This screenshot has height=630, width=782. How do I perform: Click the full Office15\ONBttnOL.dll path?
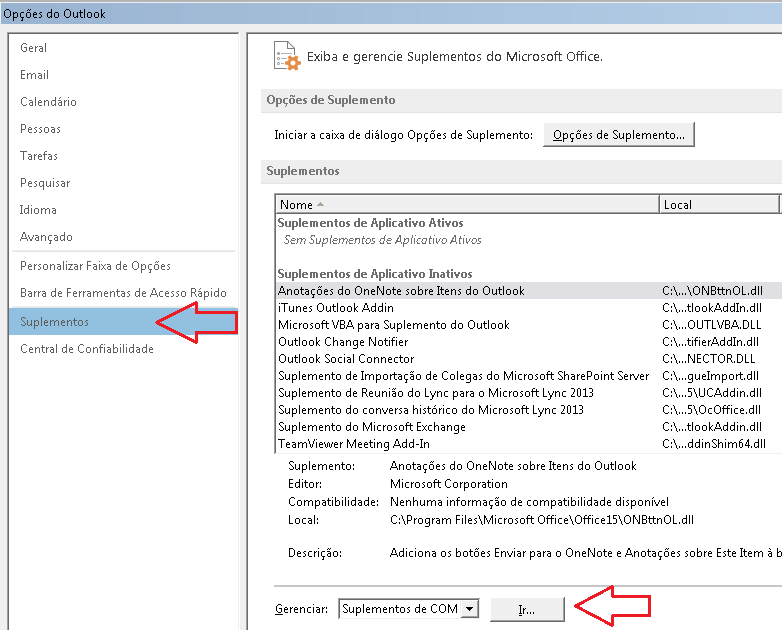coord(542,520)
